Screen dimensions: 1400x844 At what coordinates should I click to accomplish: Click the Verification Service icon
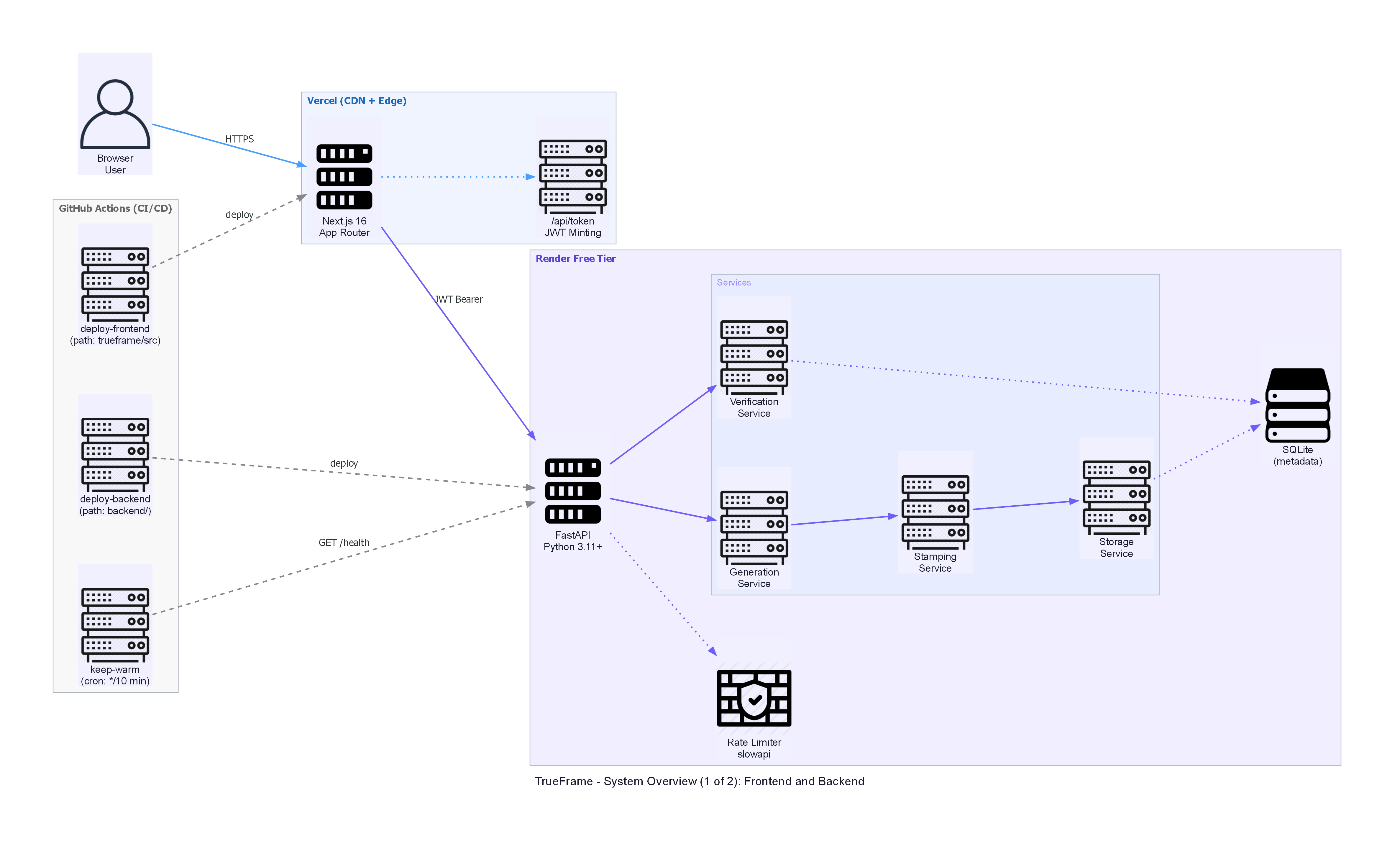coord(754,358)
